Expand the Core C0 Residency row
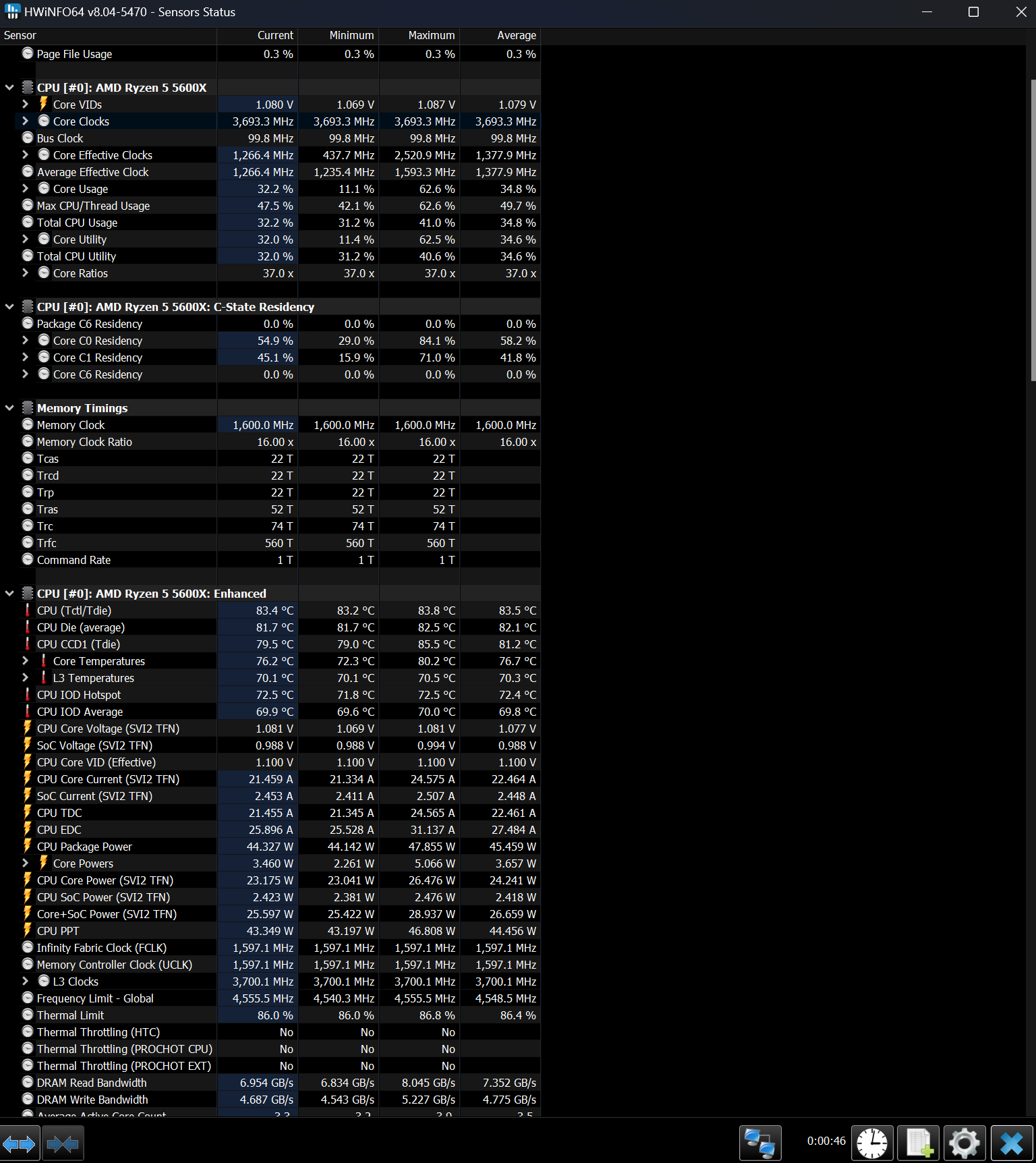Viewport: 1036px width, 1163px height. (25, 340)
